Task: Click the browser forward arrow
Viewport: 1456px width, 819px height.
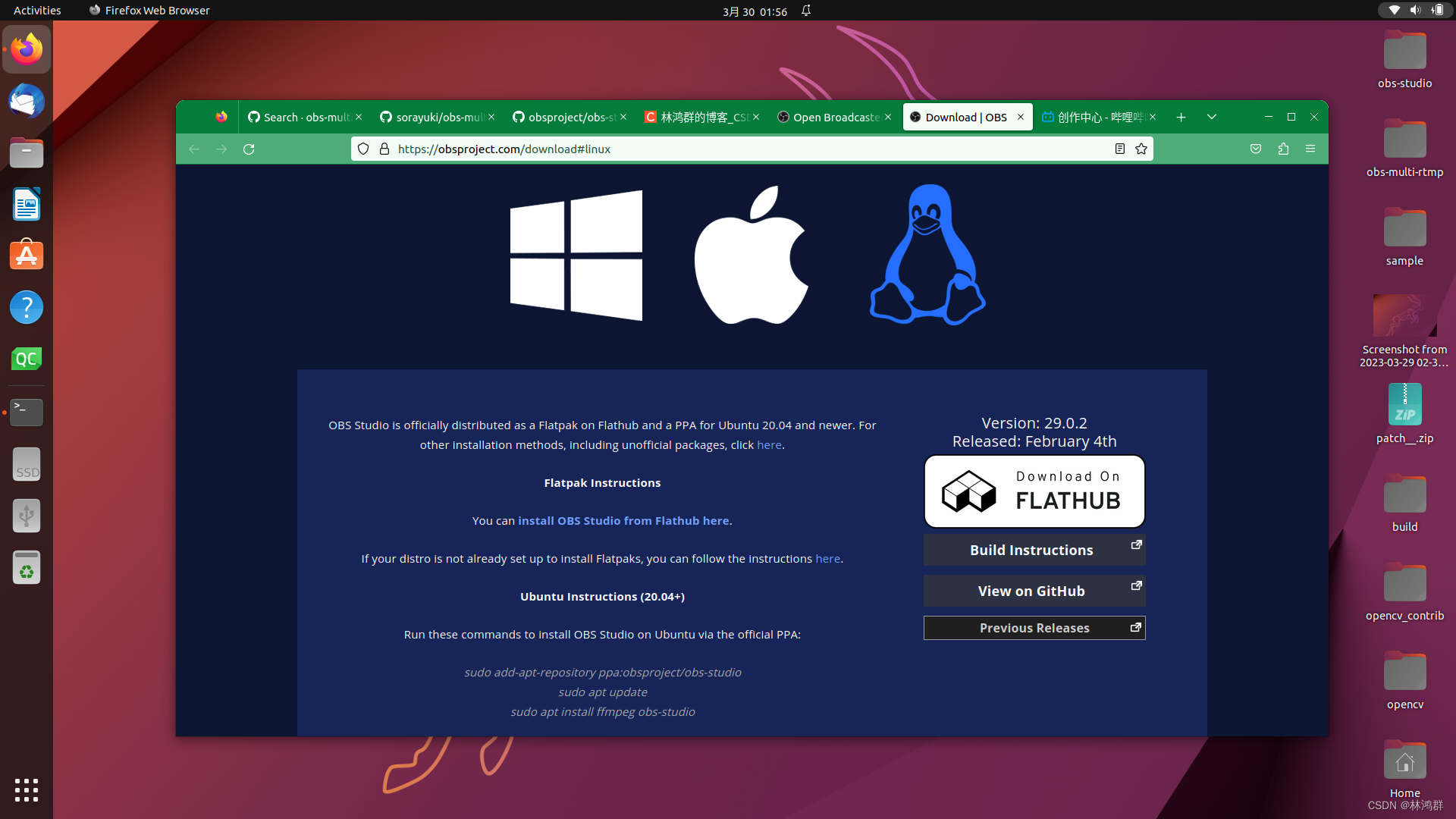Action: pyautogui.click(x=221, y=149)
